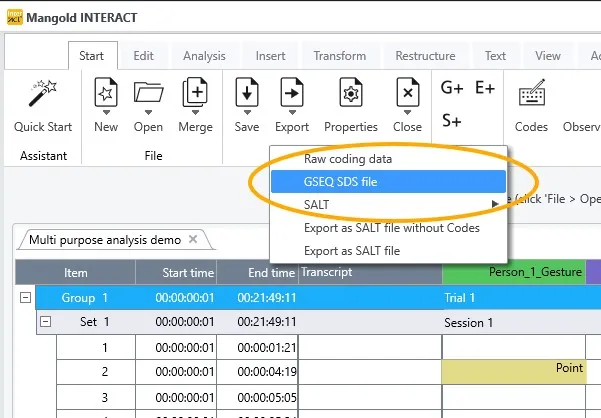Open the Analysis ribbon tab

(204, 56)
